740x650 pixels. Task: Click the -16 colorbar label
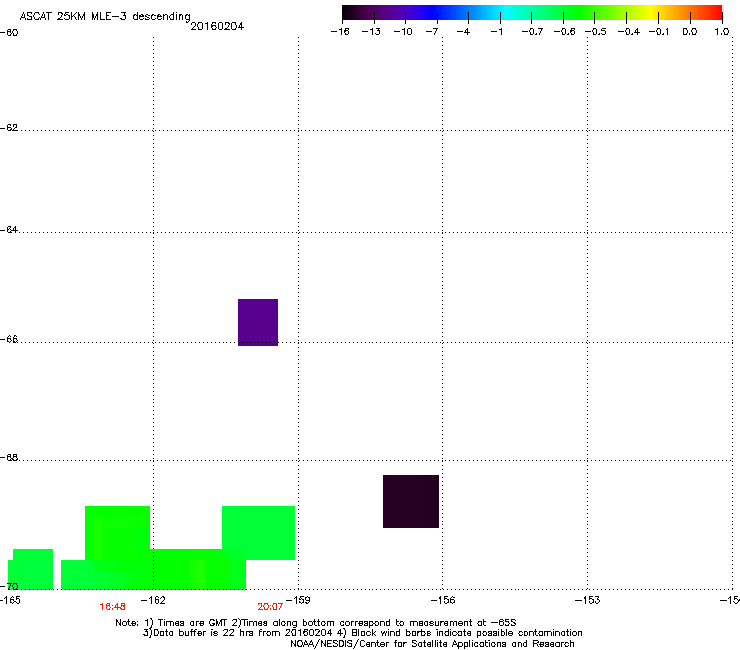[340, 32]
